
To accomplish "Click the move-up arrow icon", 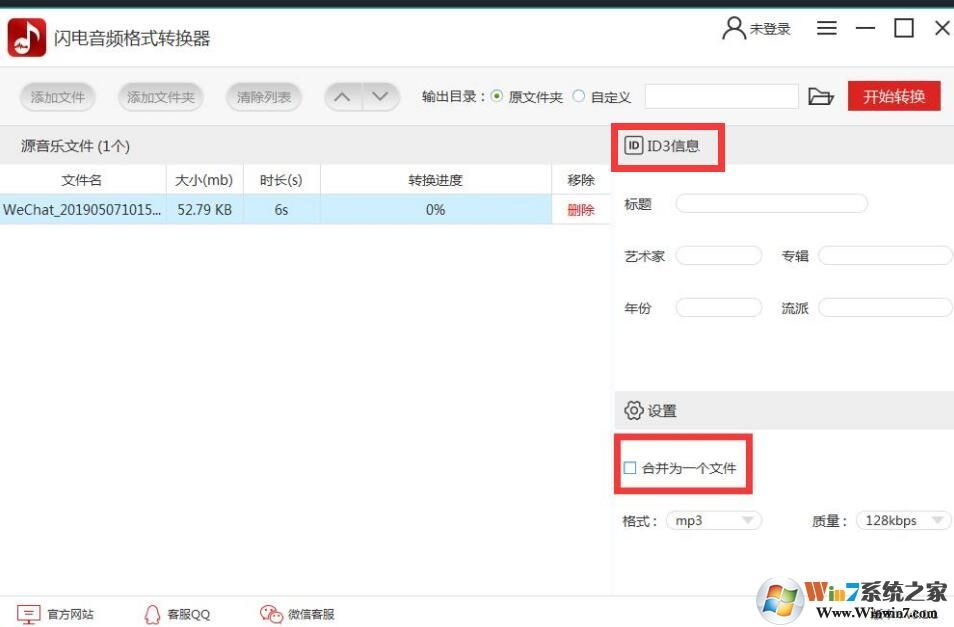I will tap(342, 96).
